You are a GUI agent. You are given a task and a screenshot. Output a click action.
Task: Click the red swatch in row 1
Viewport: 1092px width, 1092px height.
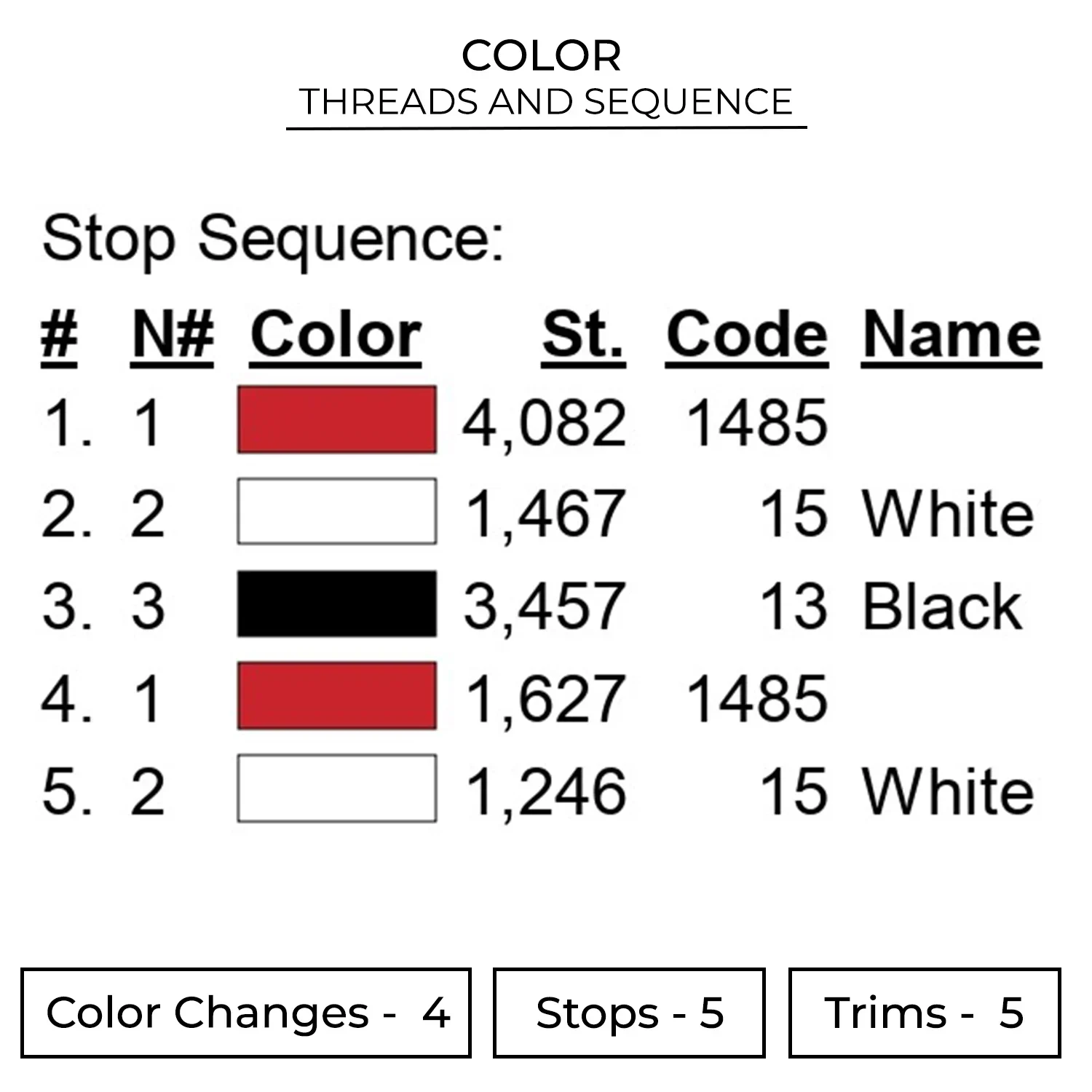336,420
